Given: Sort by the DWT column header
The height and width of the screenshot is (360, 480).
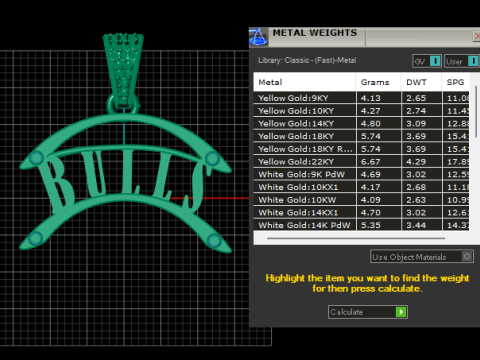Looking at the screenshot, I should [421, 82].
